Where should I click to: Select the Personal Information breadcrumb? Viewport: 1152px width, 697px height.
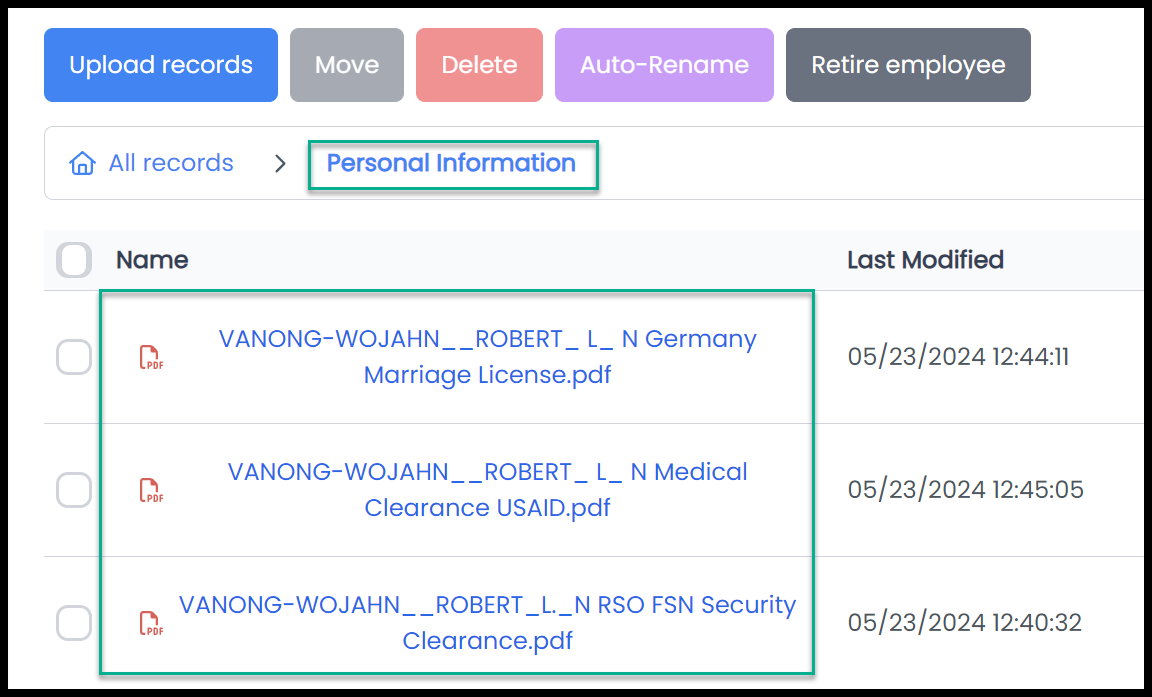(x=451, y=163)
